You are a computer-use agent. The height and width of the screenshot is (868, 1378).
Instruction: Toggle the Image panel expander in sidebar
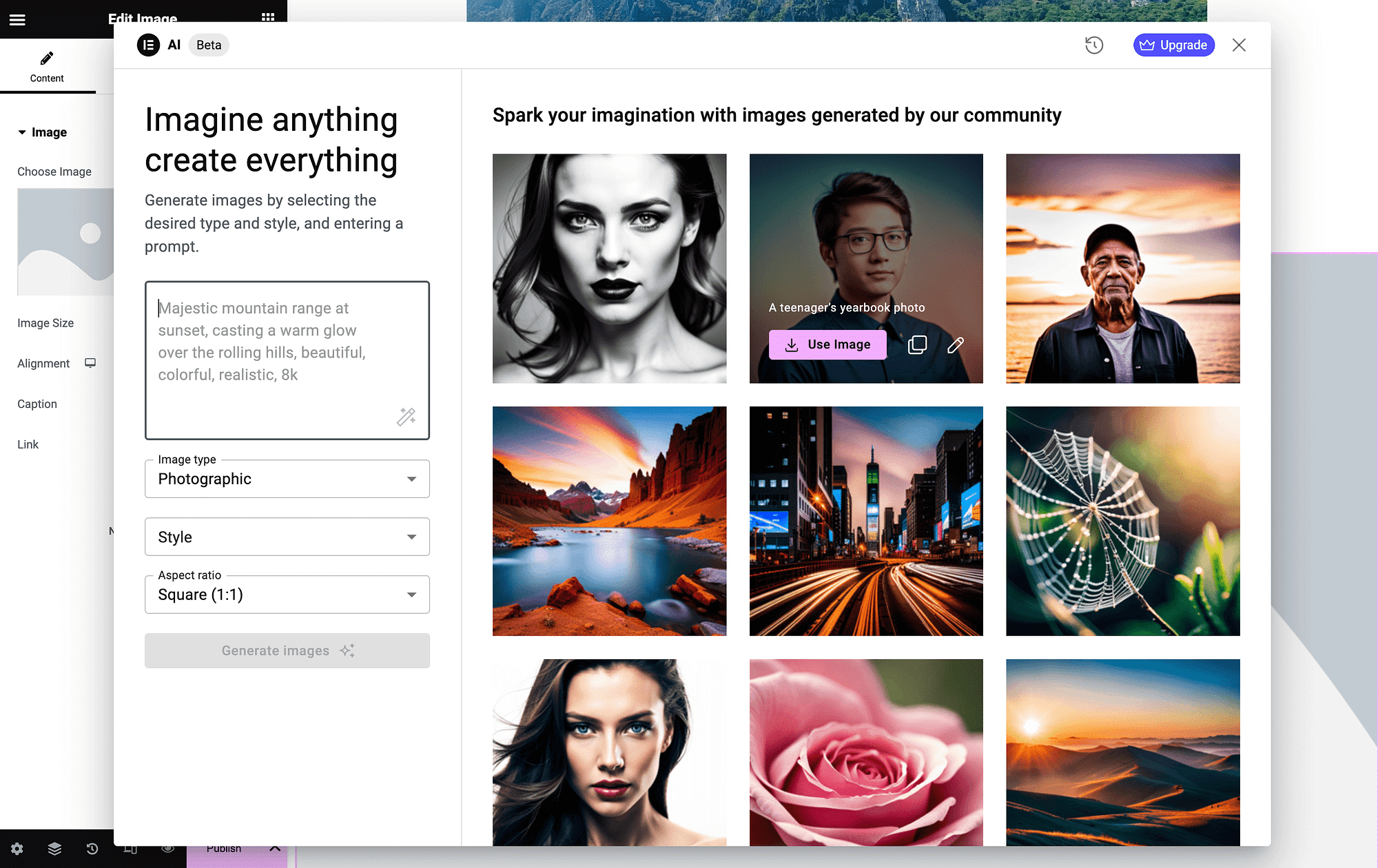coord(21,131)
